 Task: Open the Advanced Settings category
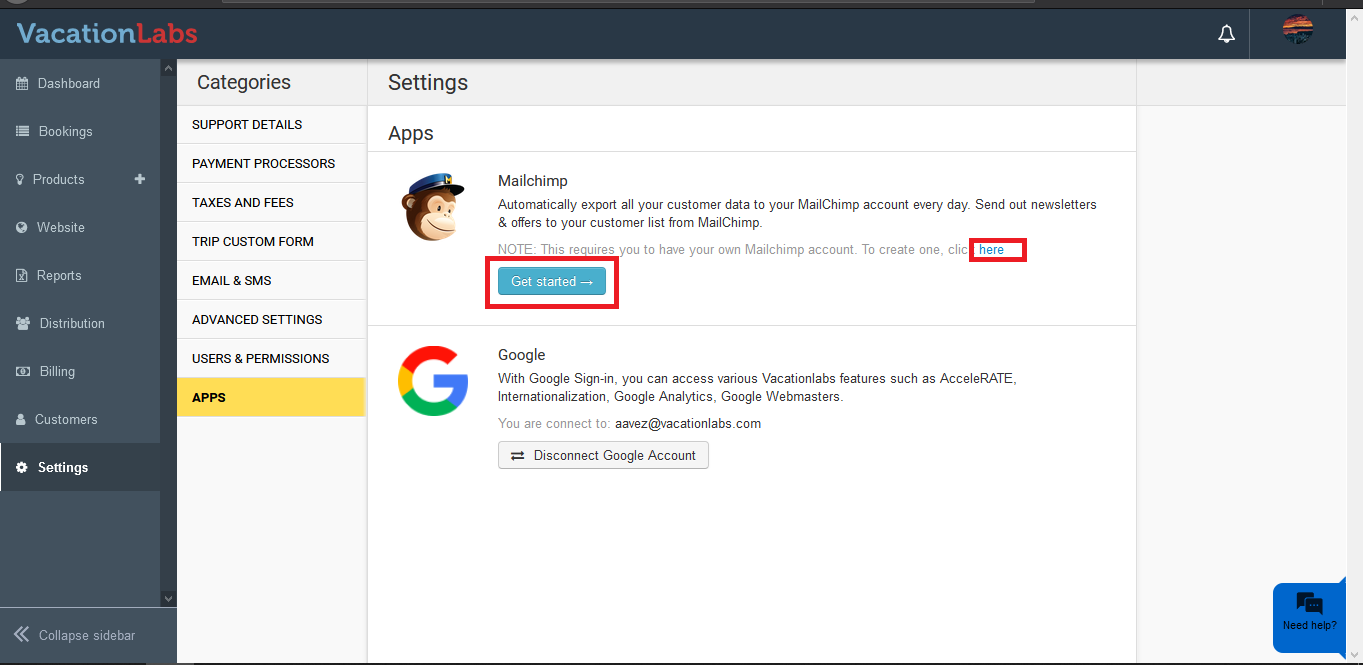pyautogui.click(x=271, y=319)
